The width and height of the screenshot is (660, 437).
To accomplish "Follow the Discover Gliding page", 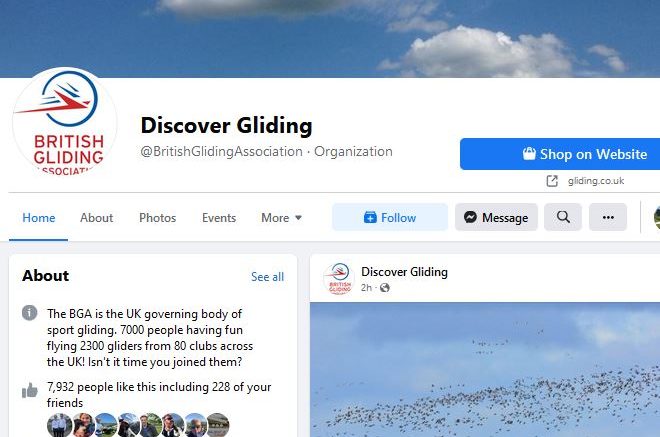I will [x=390, y=217].
